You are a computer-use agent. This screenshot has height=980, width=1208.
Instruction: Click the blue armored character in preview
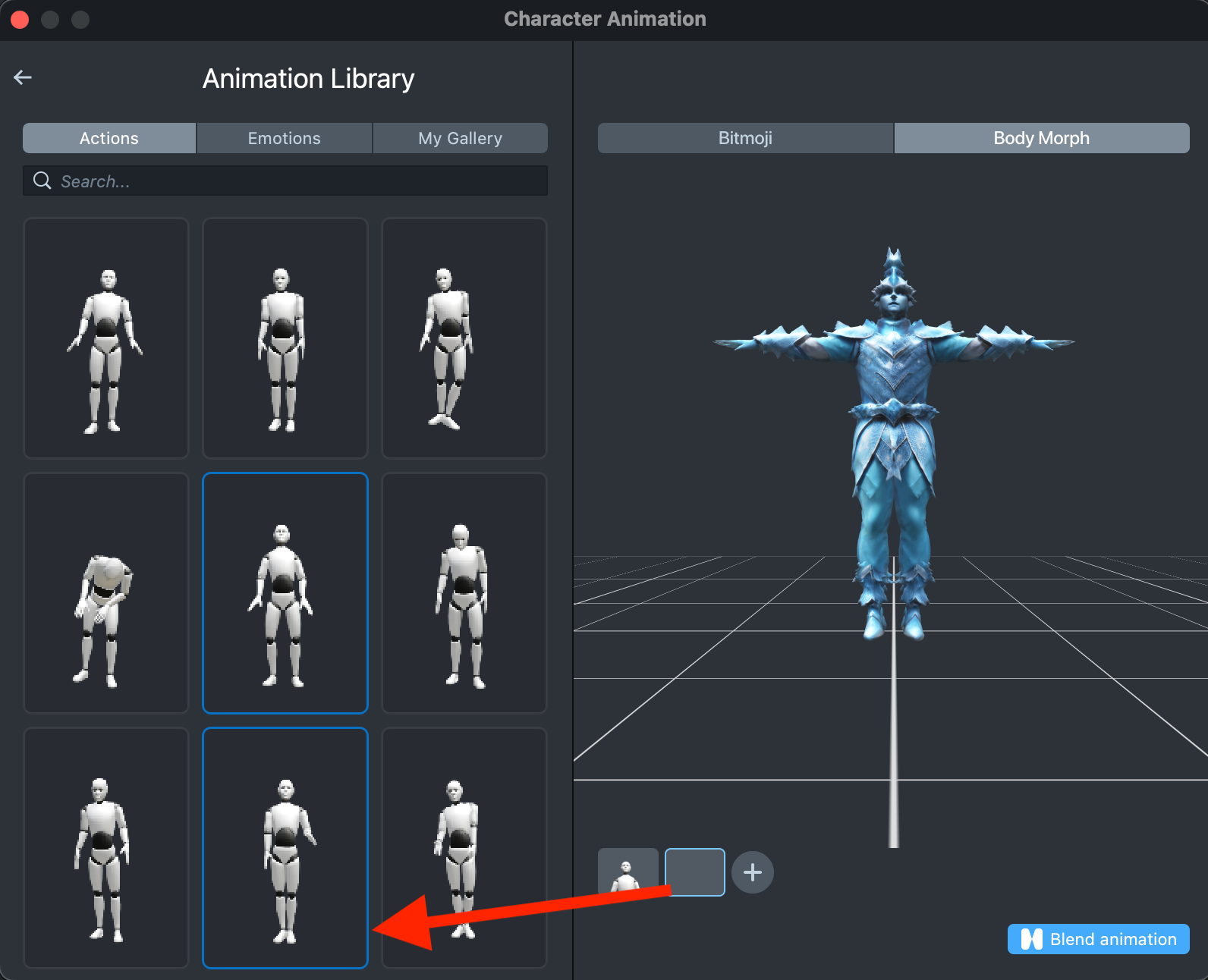click(894, 440)
